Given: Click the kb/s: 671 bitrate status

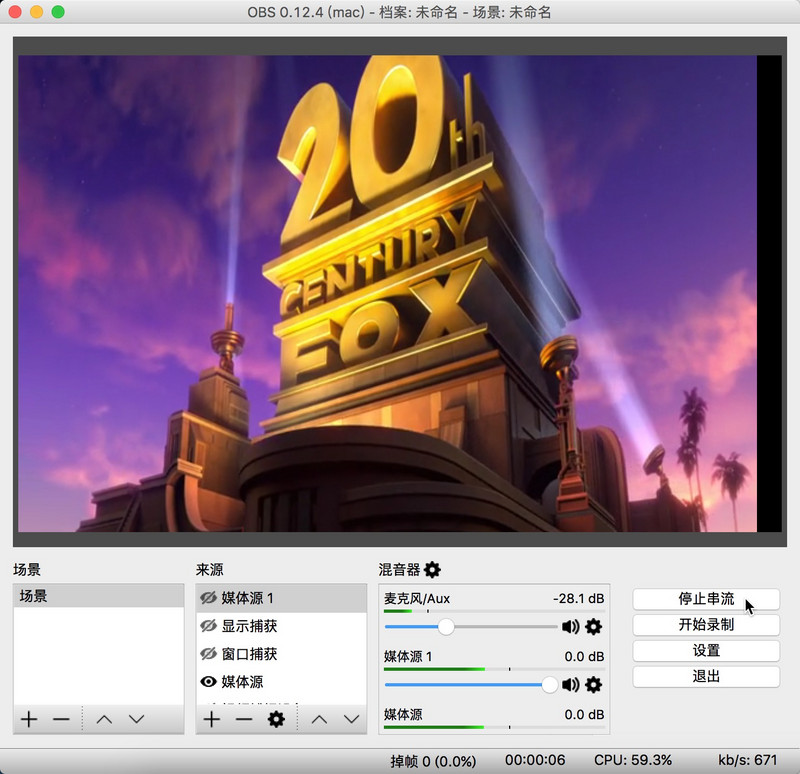Looking at the screenshot, I should coord(747,760).
